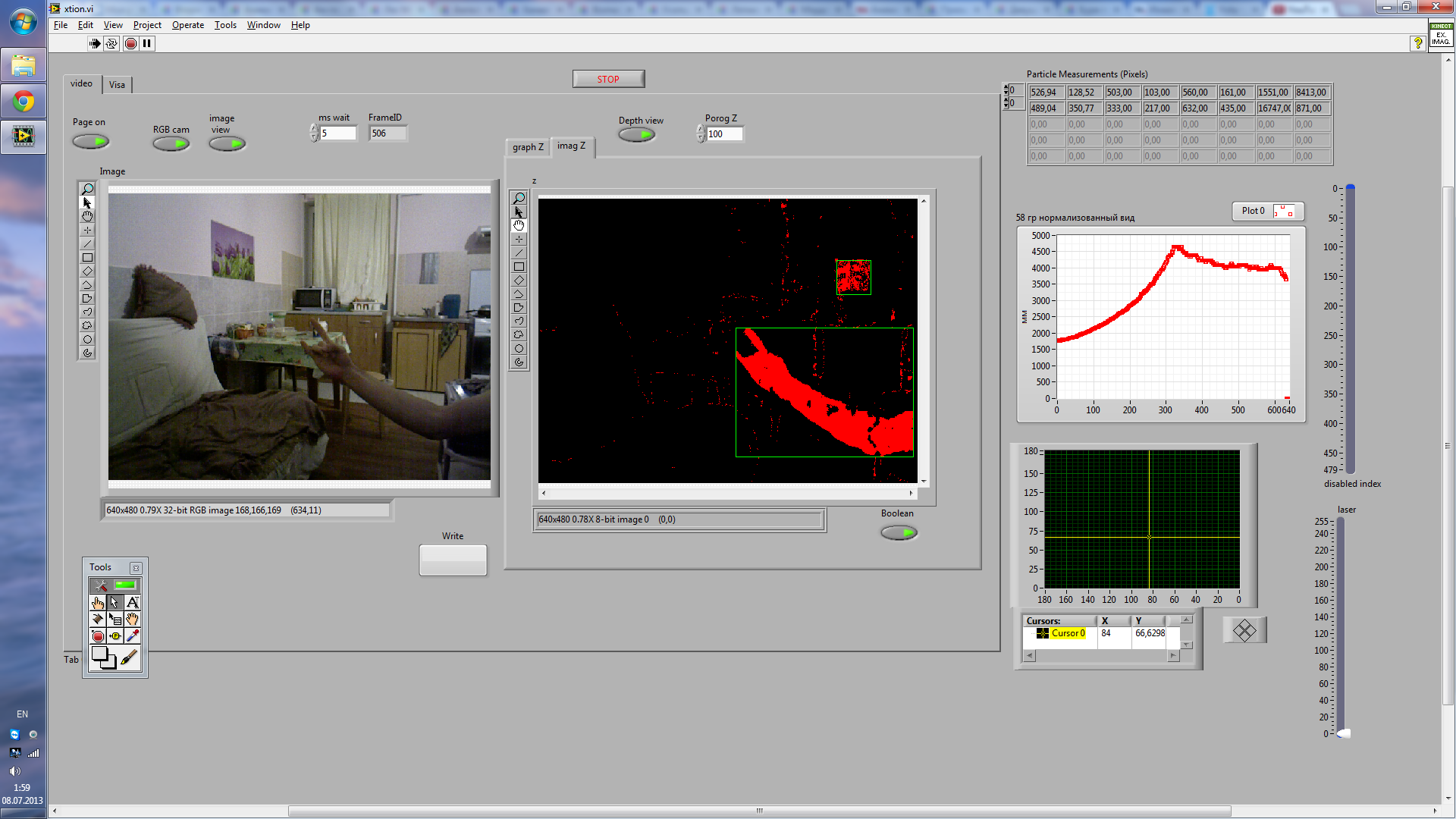Select rectangle ROI tool in left Image palette
This screenshot has width=1456, height=819.
point(87,258)
